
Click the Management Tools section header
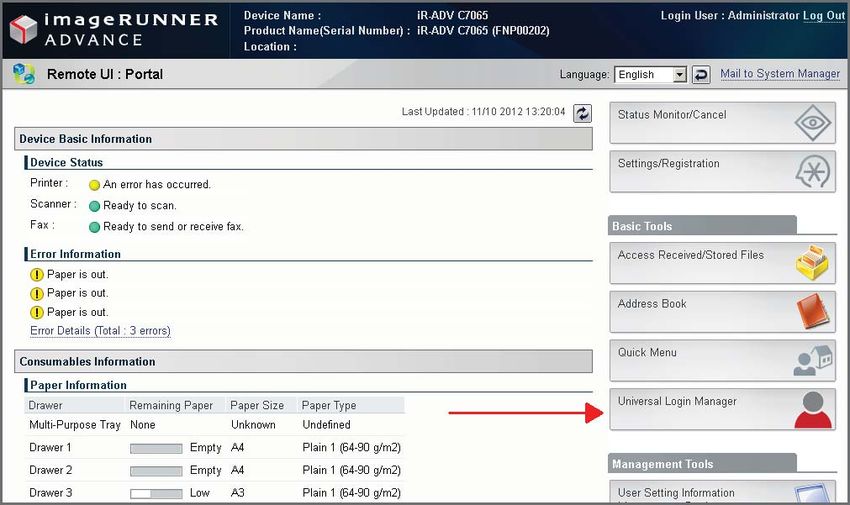click(x=703, y=464)
